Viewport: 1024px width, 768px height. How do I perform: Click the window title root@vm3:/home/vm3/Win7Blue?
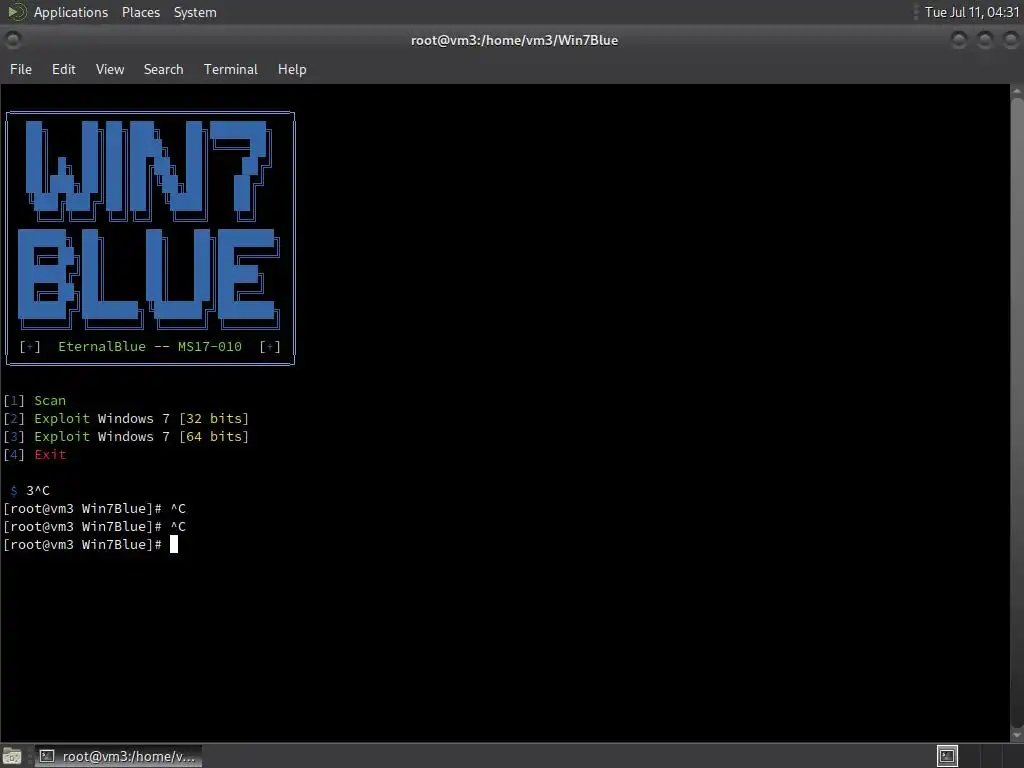(x=514, y=40)
